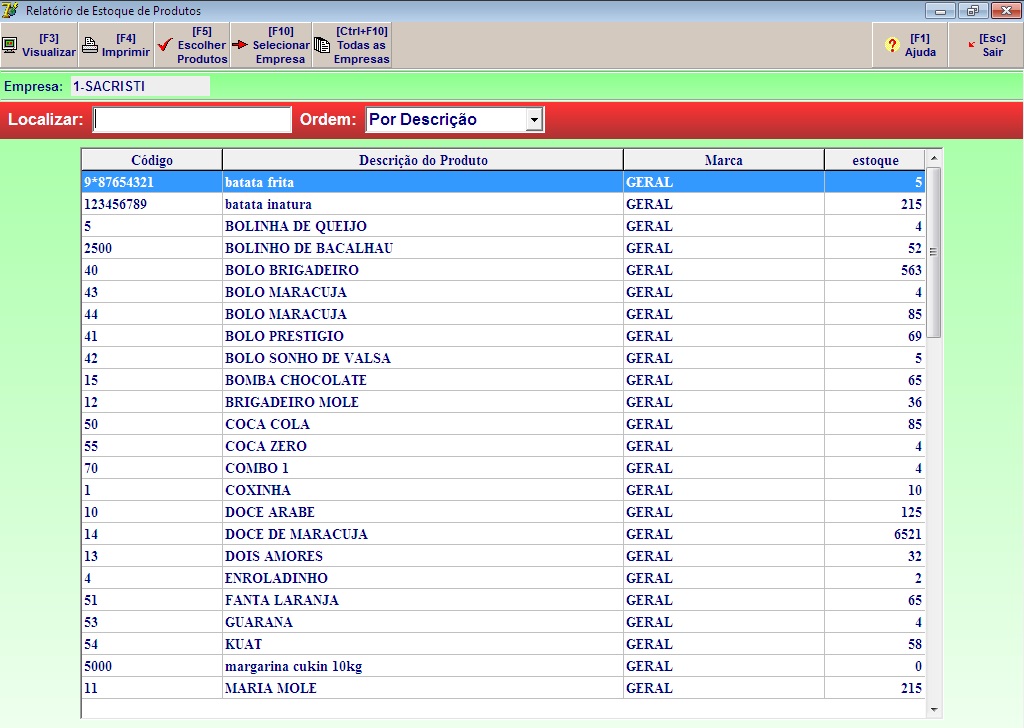Click the Visualizar monitor icon
The image size is (1024, 728).
click(9, 45)
